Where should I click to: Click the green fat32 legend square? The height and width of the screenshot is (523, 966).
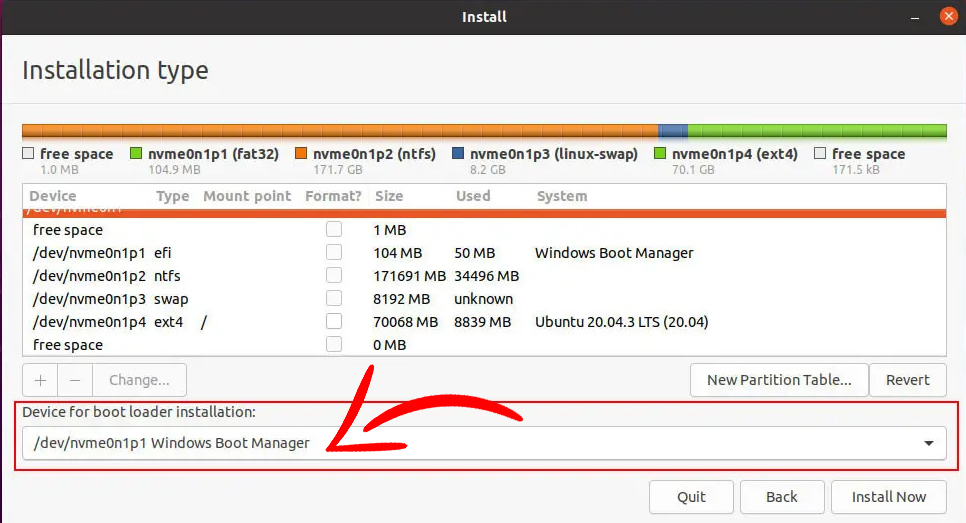[x=136, y=154]
